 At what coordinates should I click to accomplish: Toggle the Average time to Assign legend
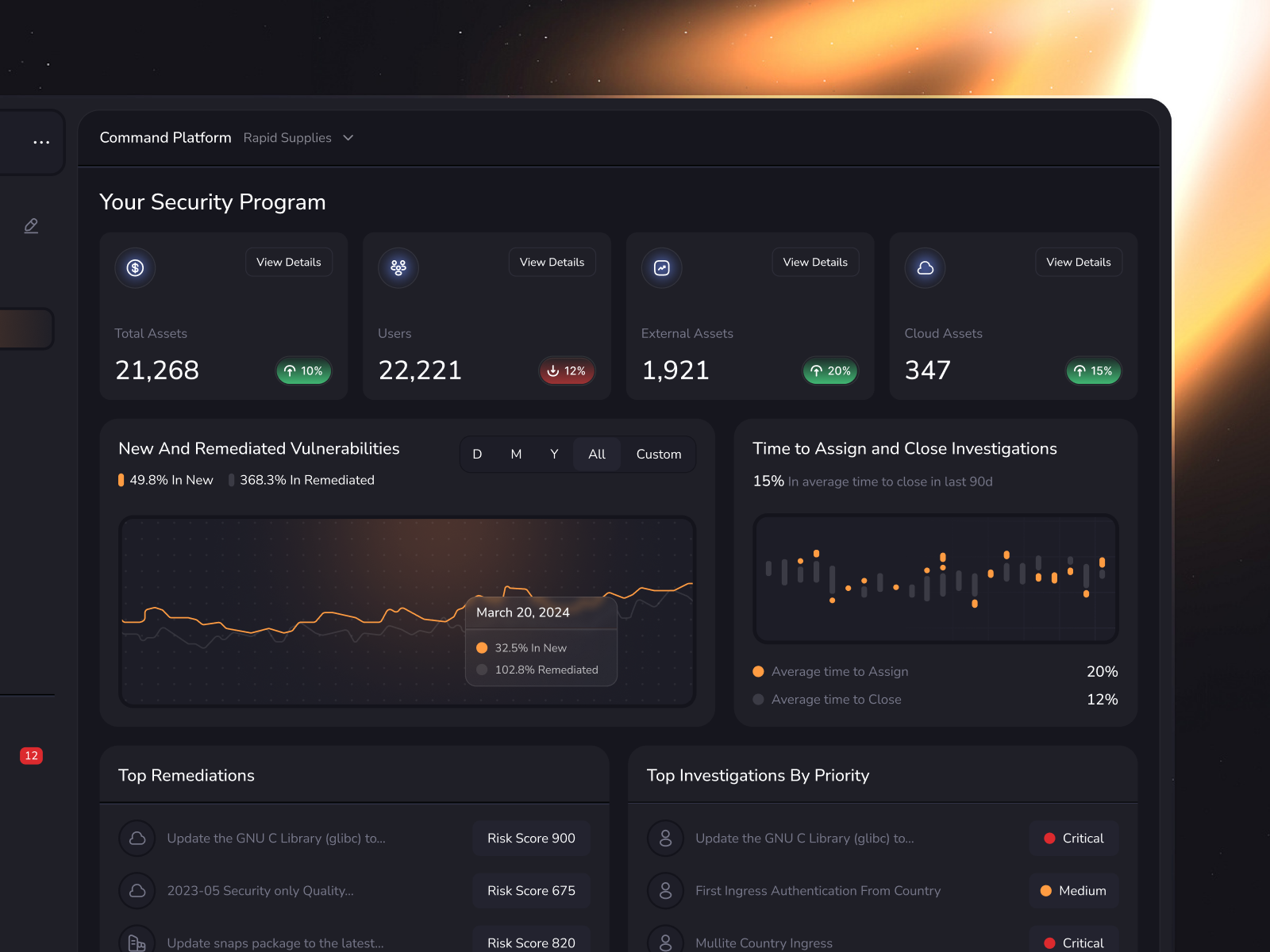[x=829, y=671]
